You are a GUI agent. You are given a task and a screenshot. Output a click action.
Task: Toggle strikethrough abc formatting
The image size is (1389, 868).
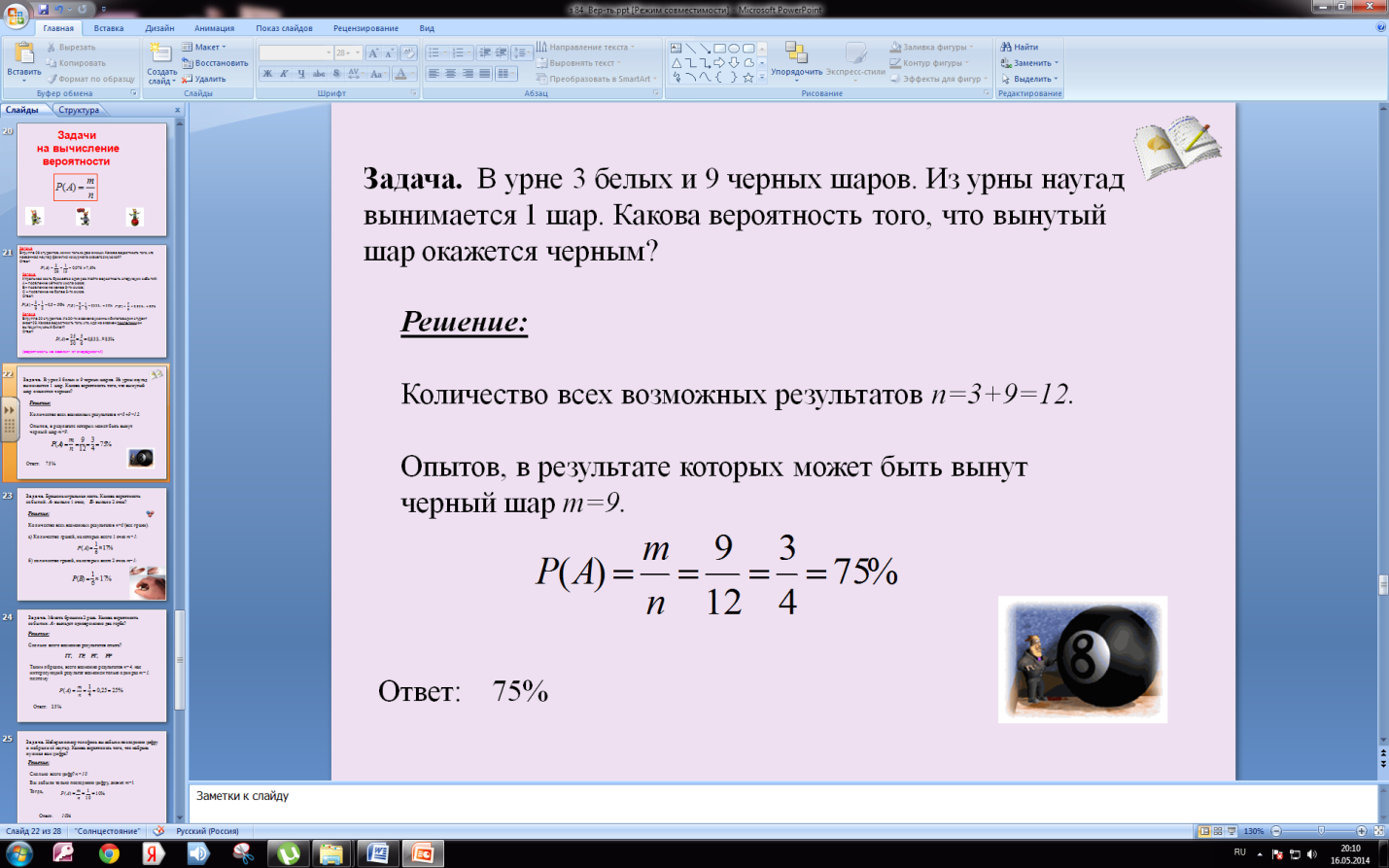point(319,74)
